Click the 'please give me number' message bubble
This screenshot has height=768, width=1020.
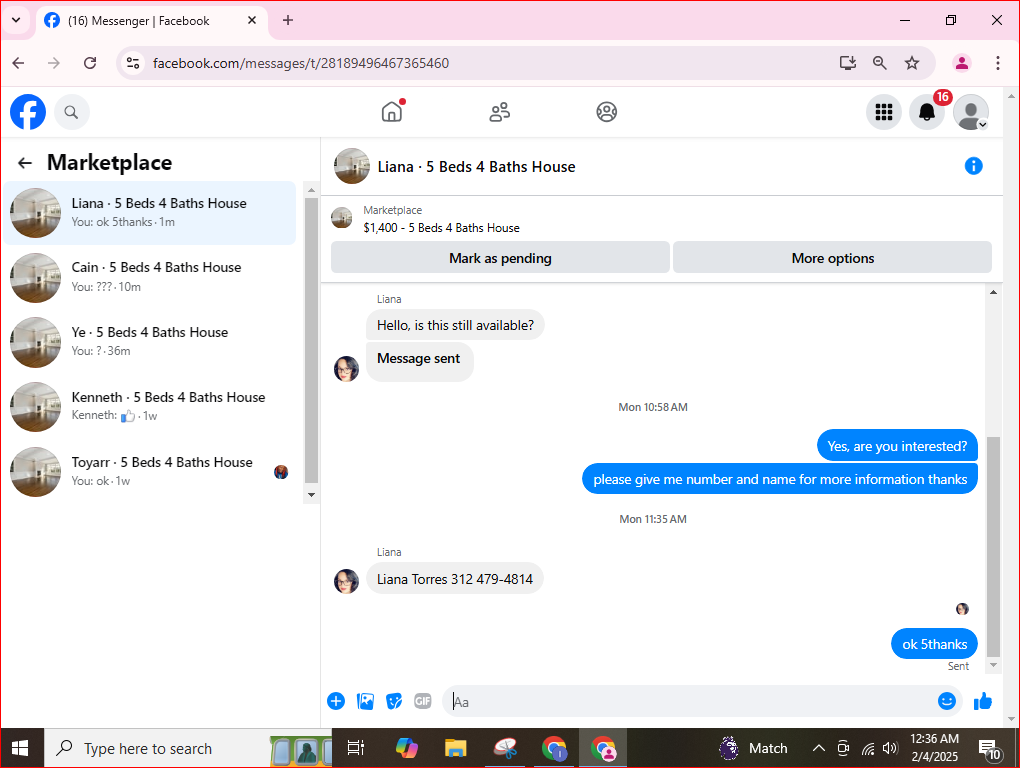(x=780, y=479)
